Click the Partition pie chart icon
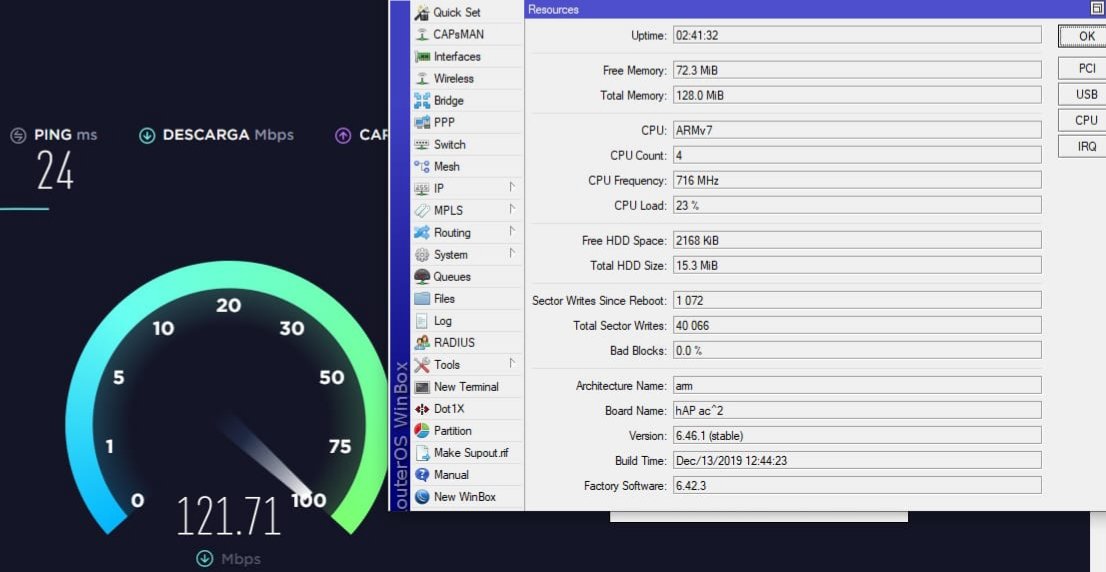Viewport: 1106px width, 572px height. (422, 430)
